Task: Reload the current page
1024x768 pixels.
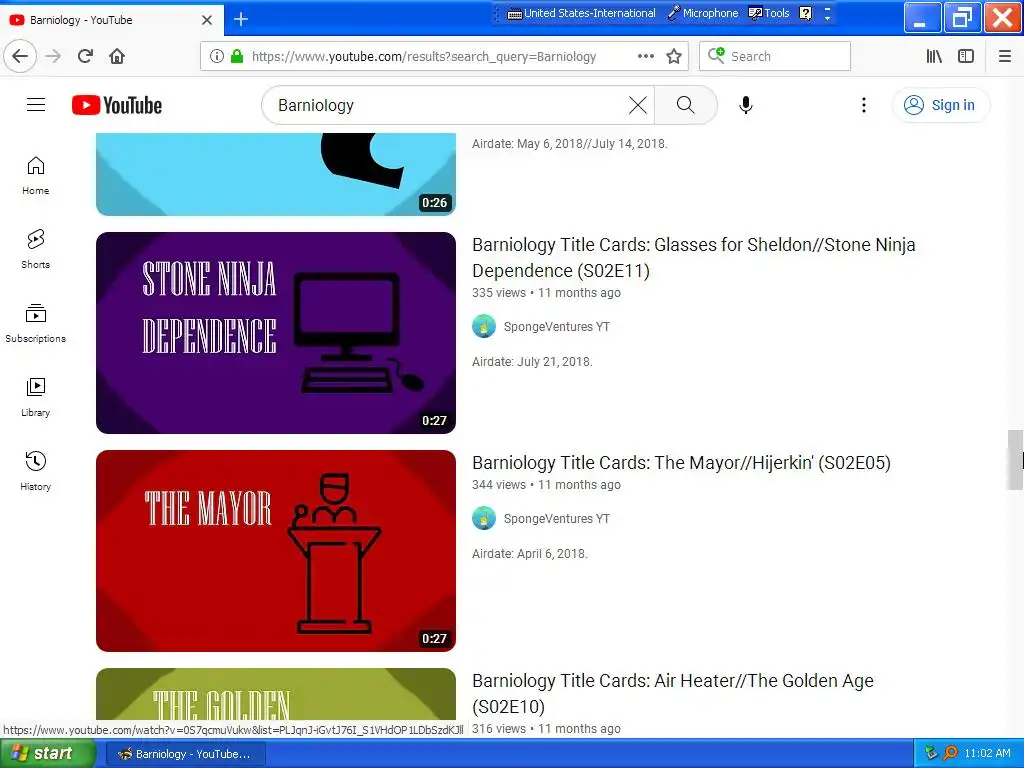Action: click(x=85, y=56)
